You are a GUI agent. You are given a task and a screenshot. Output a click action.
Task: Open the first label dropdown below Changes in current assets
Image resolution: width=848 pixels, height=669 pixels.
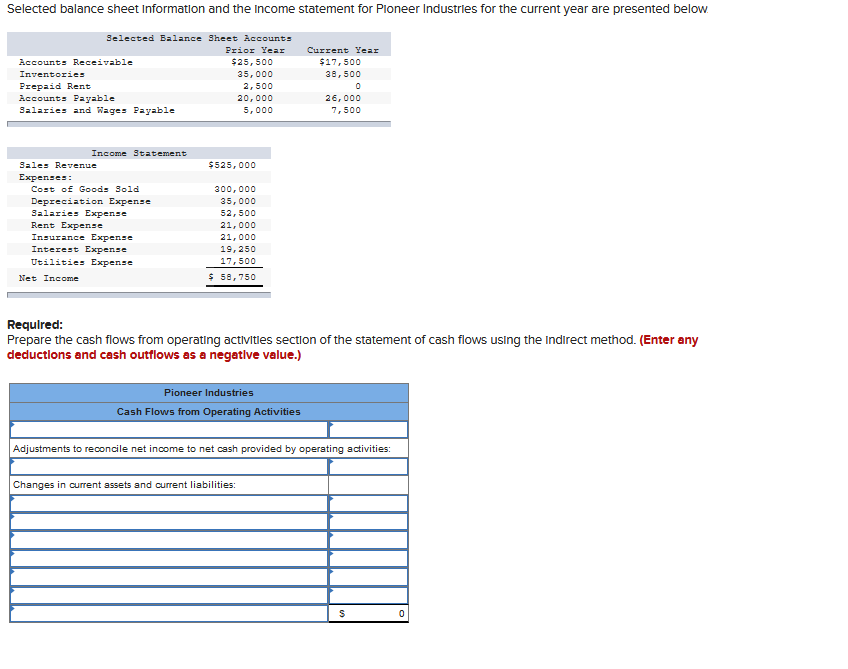point(169,504)
